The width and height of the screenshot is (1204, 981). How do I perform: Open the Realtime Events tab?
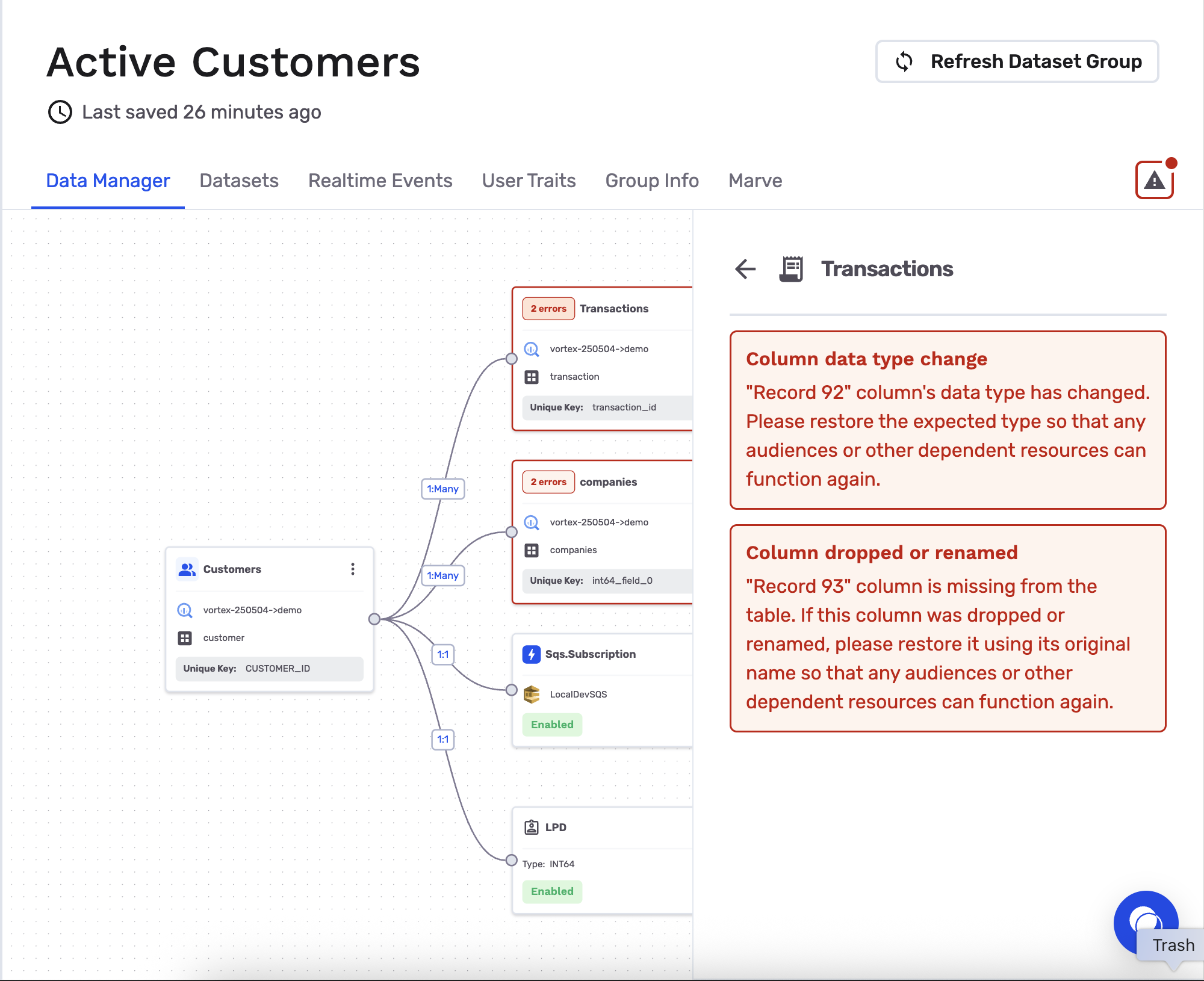pos(380,181)
